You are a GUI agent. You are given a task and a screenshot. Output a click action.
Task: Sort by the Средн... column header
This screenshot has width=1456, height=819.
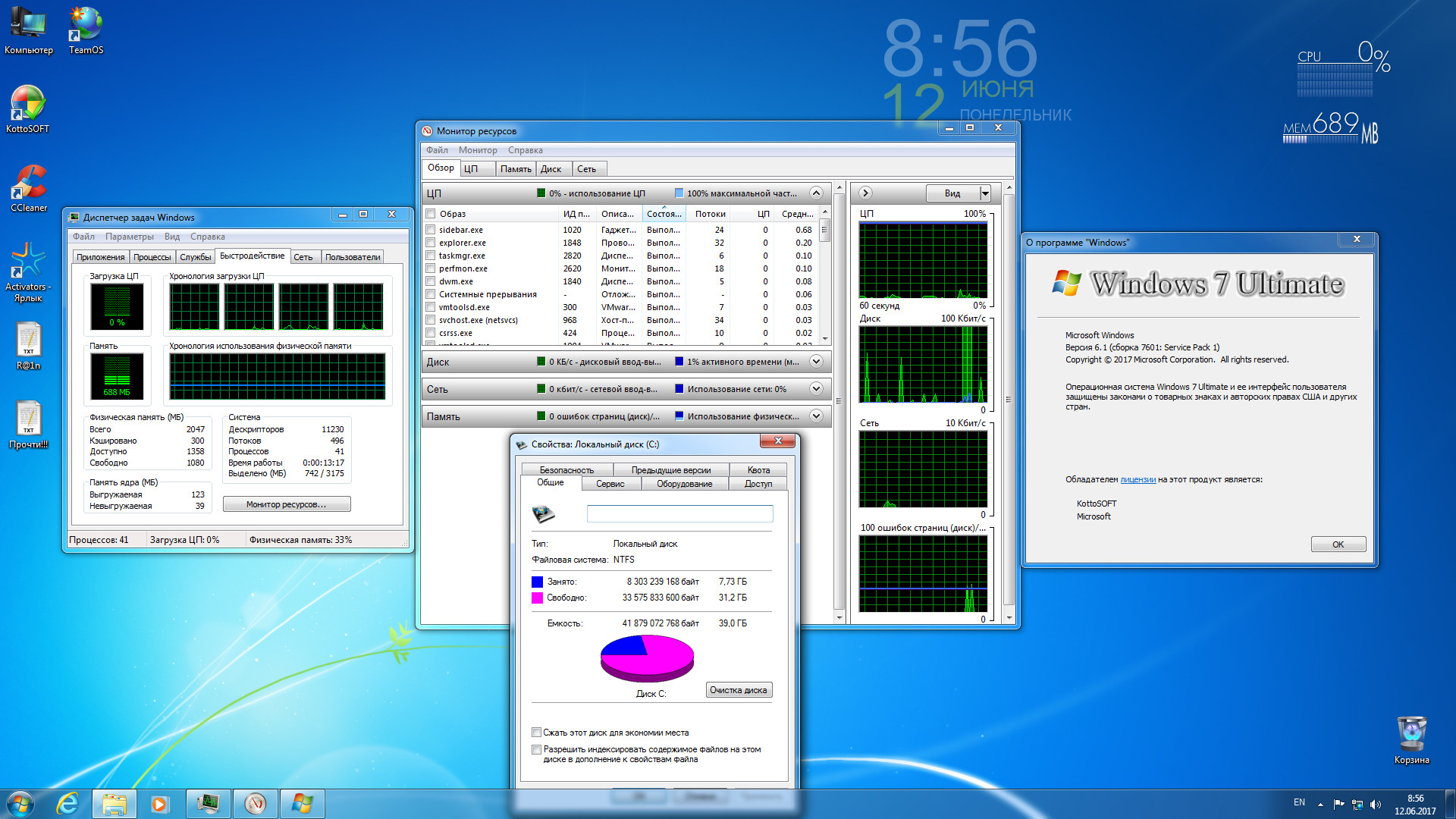[x=798, y=214]
